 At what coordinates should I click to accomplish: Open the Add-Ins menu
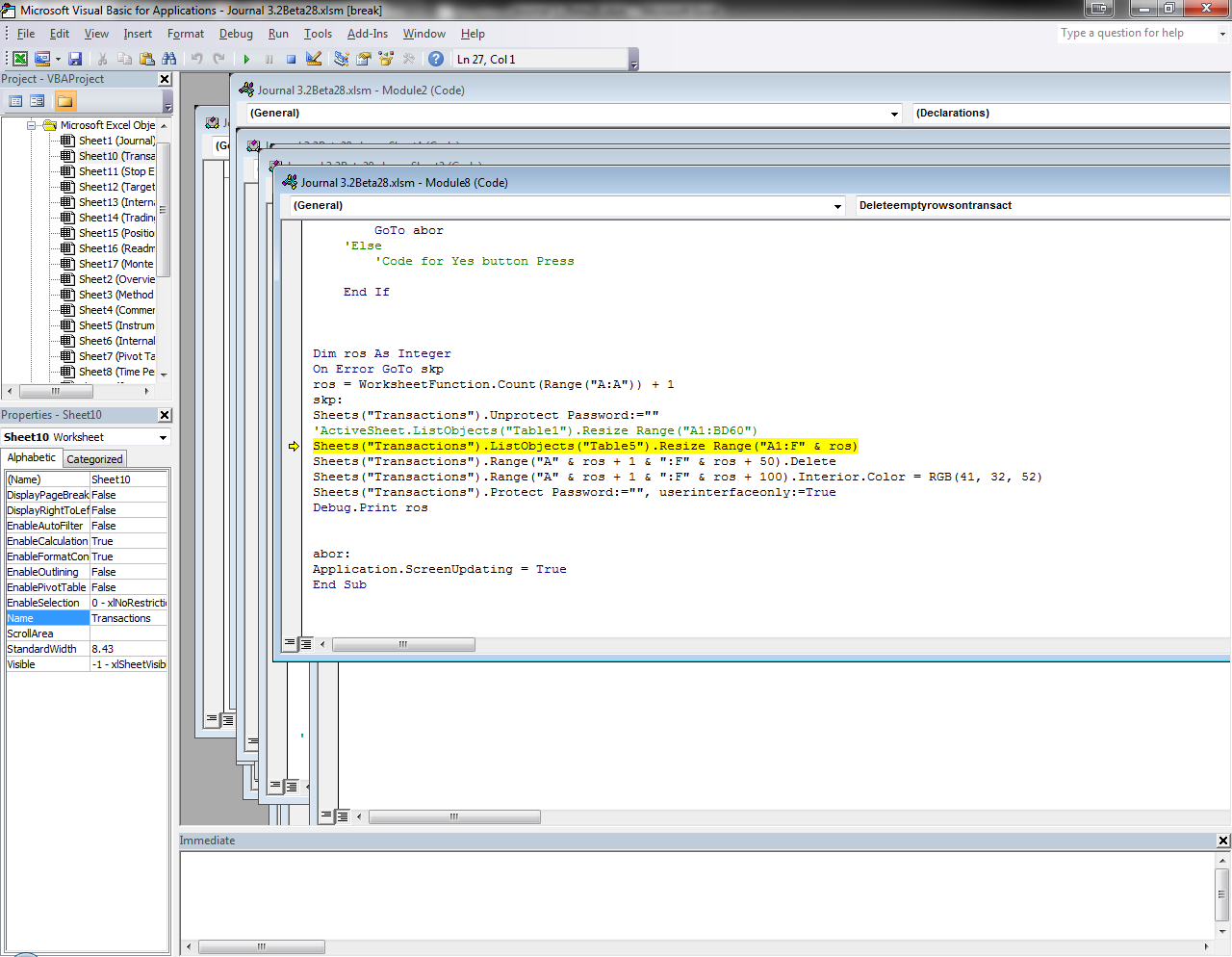tap(368, 34)
